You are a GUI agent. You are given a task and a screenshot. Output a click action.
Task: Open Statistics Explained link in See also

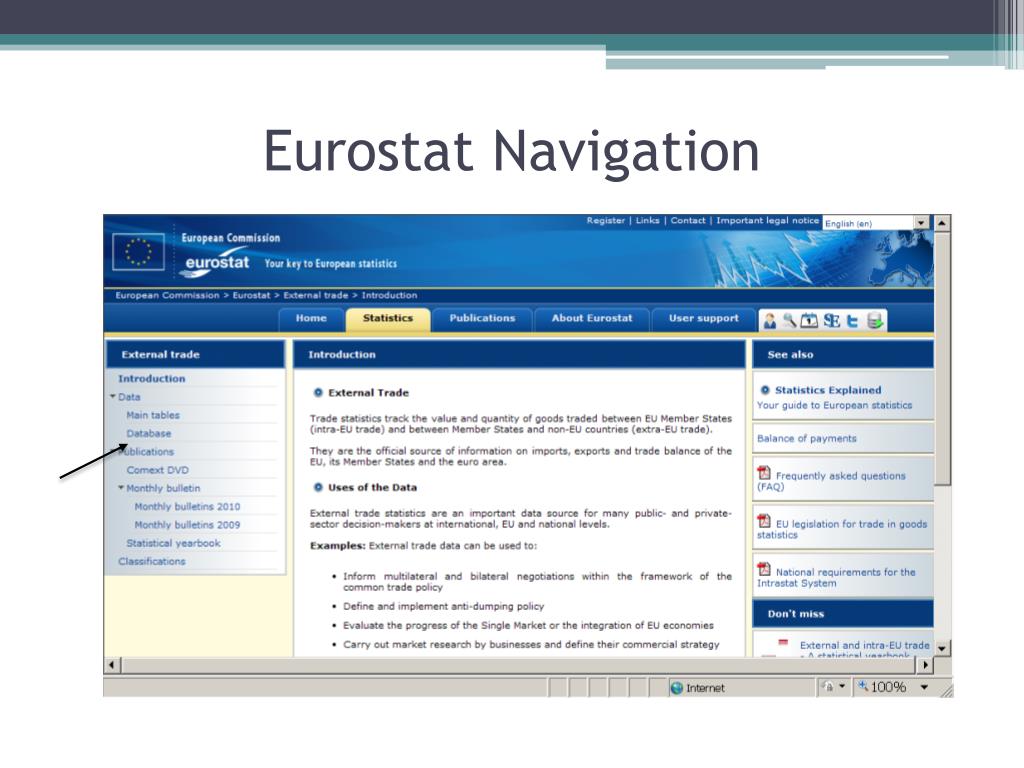pyautogui.click(x=827, y=390)
